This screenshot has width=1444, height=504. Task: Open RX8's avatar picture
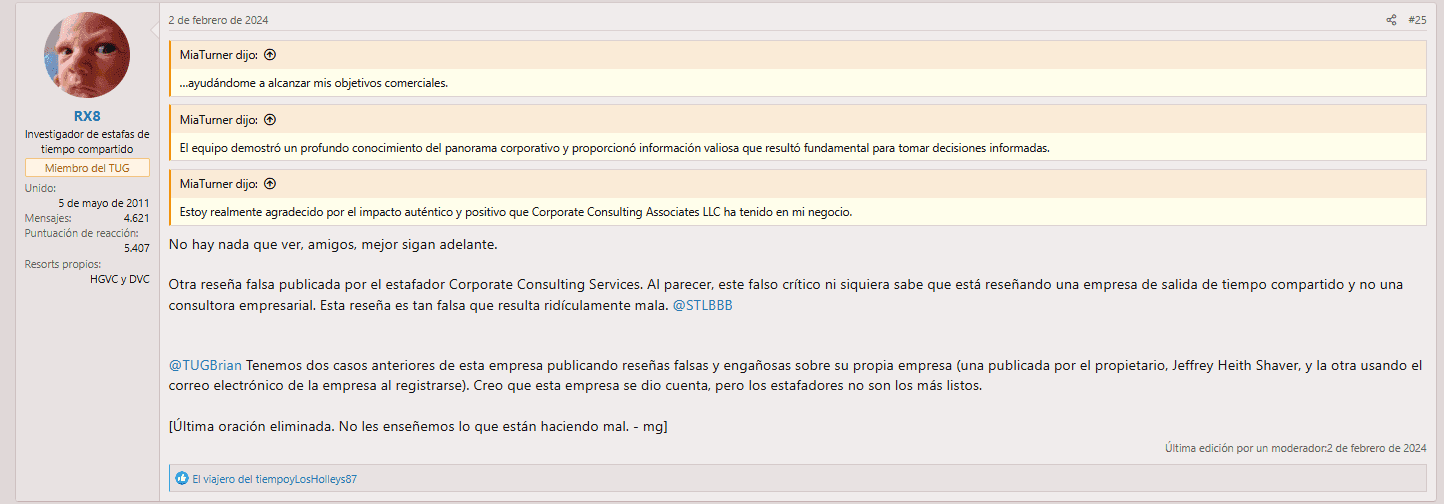coord(87,55)
